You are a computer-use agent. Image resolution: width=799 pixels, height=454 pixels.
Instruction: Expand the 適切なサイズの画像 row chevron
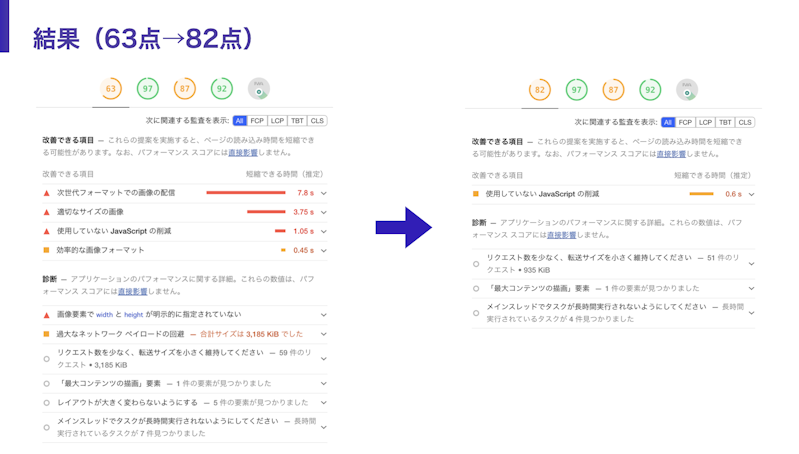323,212
